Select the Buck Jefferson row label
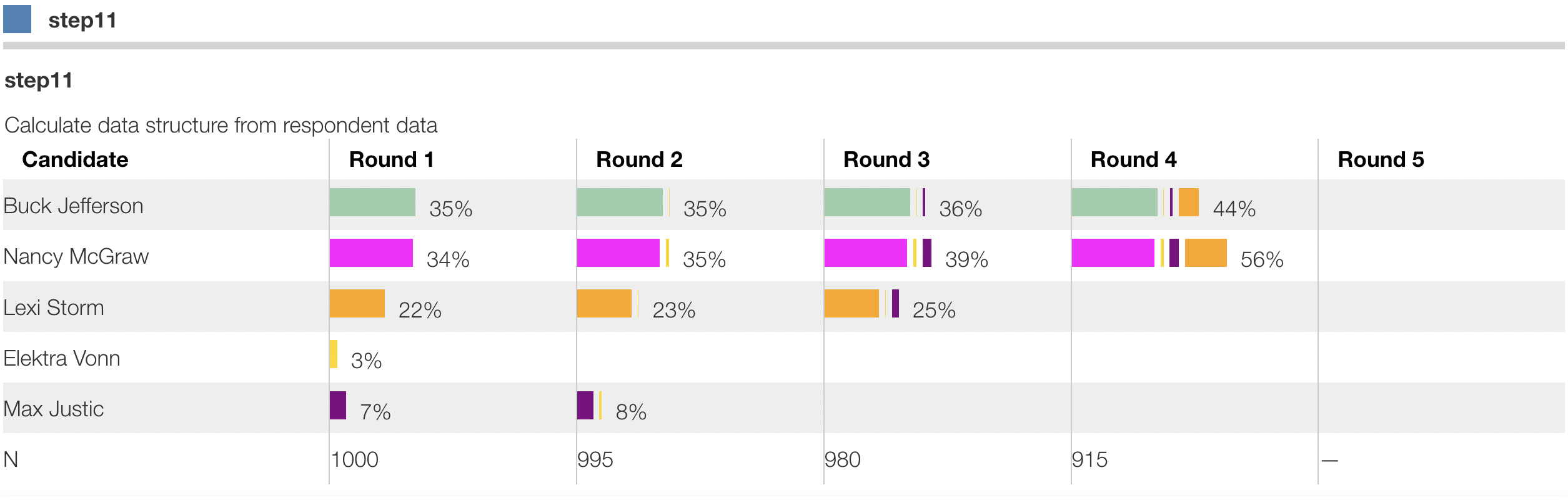 74,206
